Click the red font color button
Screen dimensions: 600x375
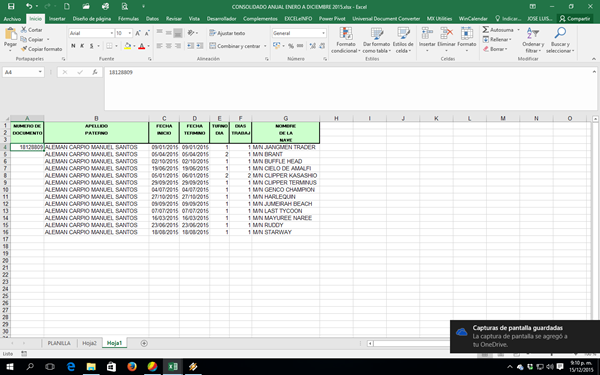pyautogui.click(x=142, y=46)
